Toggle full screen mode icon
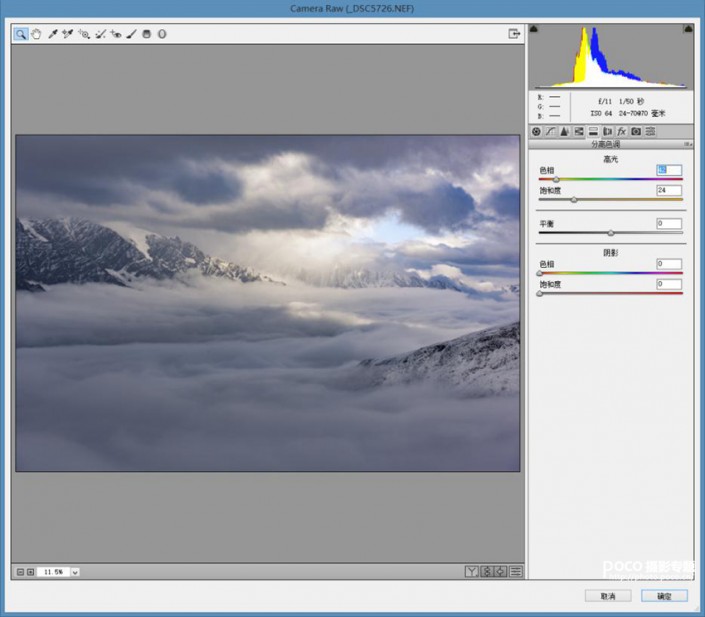 click(x=514, y=33)
